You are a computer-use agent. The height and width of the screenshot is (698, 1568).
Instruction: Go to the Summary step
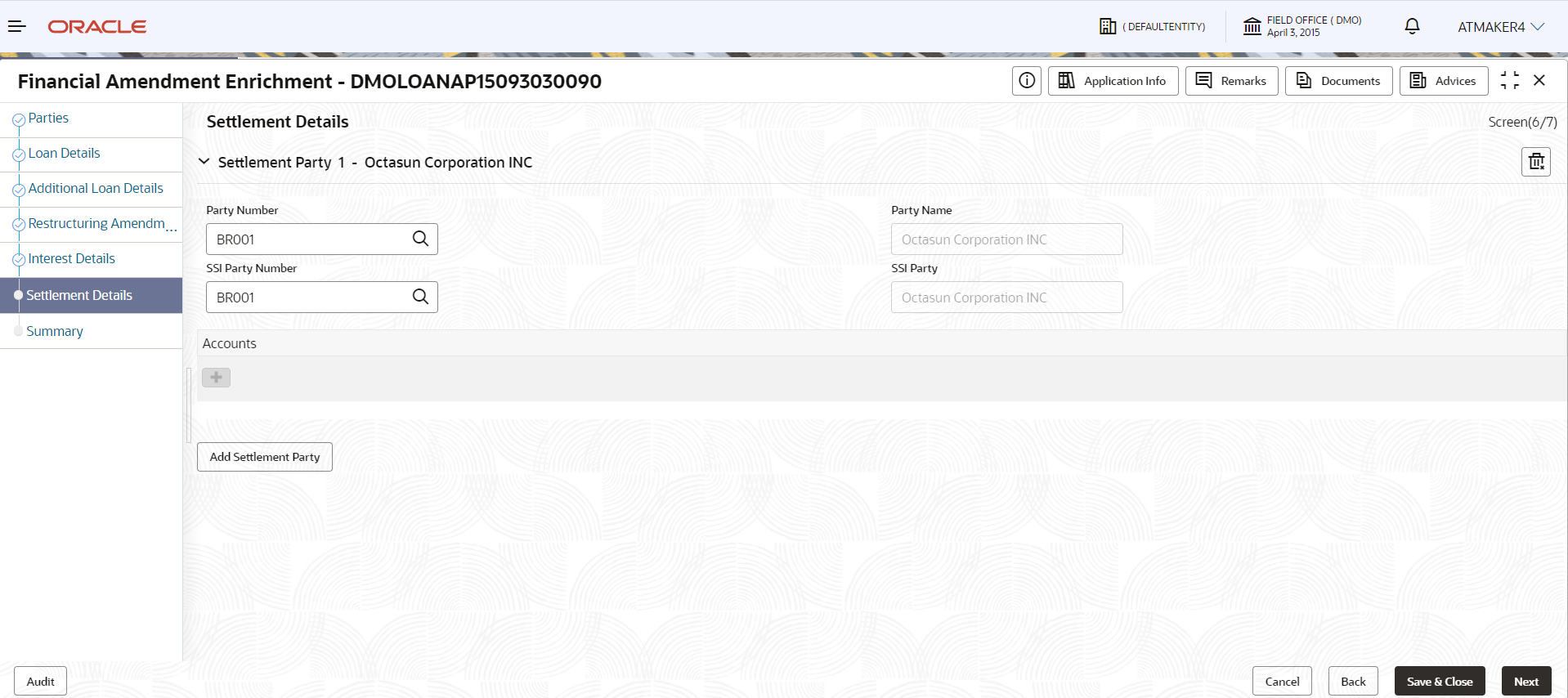pyautogui.click(x=54, y=331)
